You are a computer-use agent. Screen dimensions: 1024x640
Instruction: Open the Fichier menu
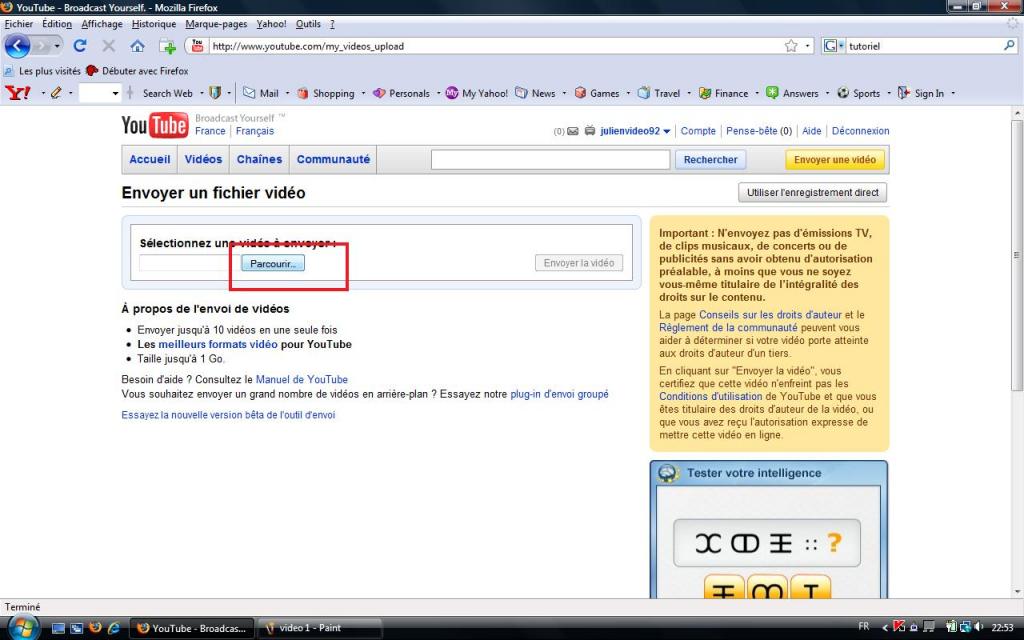[x=18, y=24]
